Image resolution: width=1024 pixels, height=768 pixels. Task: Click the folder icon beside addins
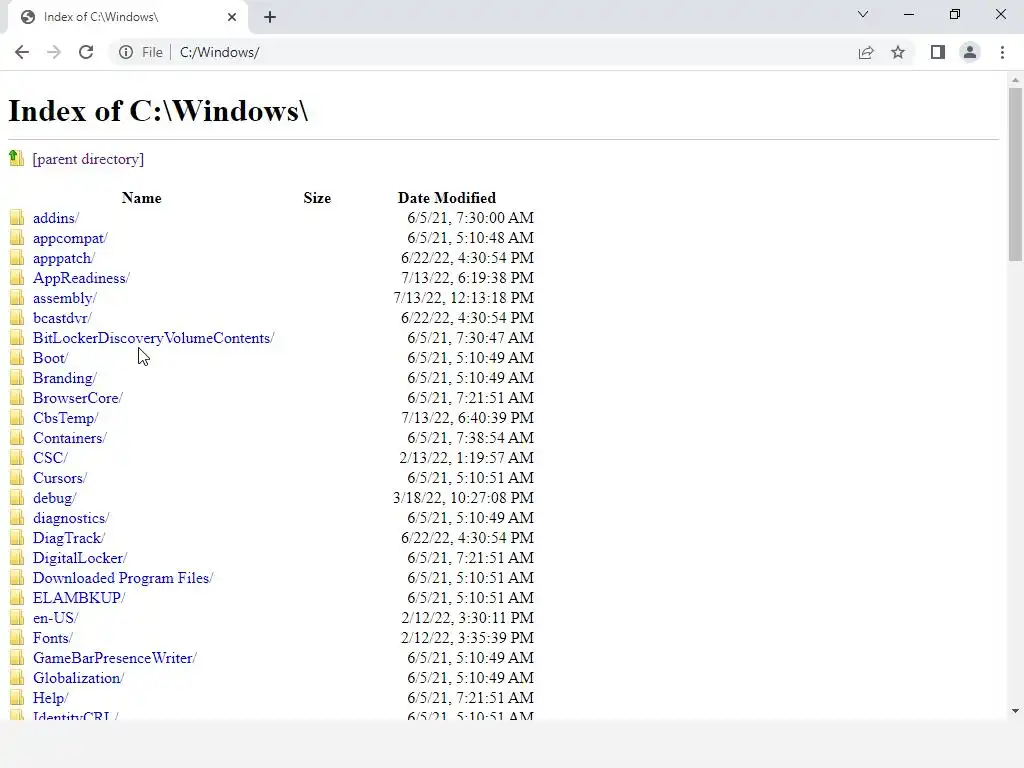pyautogui.click(x=17, y=217)
